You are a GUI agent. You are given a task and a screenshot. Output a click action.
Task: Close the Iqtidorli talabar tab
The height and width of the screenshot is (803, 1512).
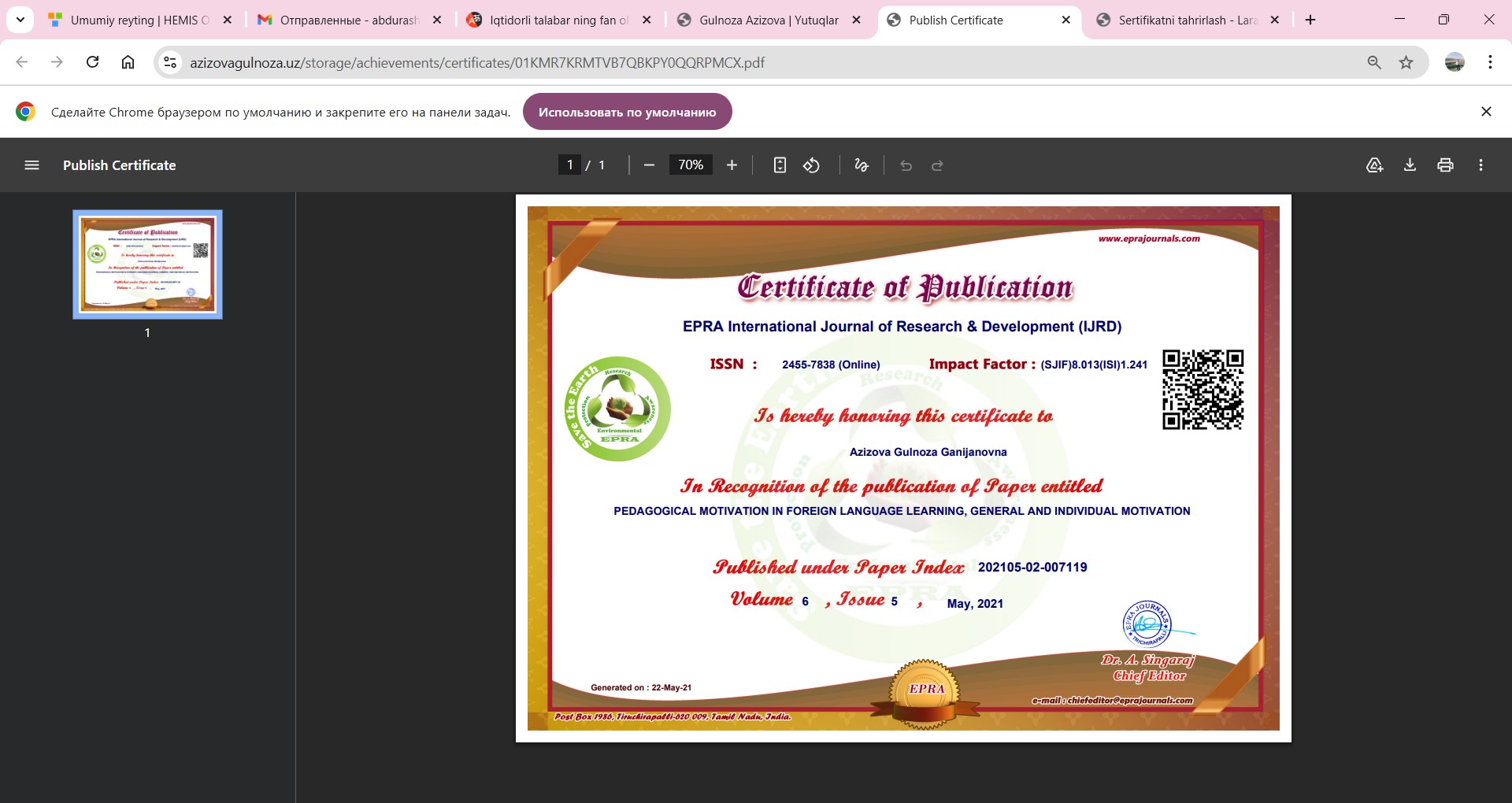tap(647, 20)
